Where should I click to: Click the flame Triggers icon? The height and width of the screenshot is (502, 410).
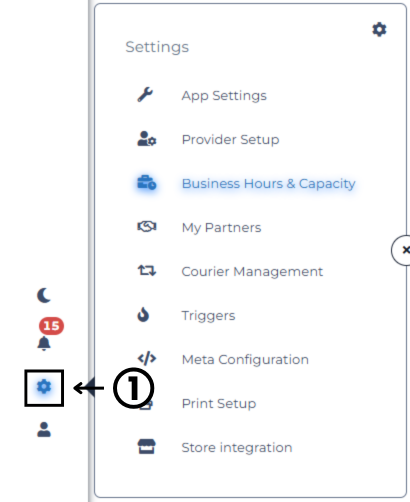coord(143,315)
